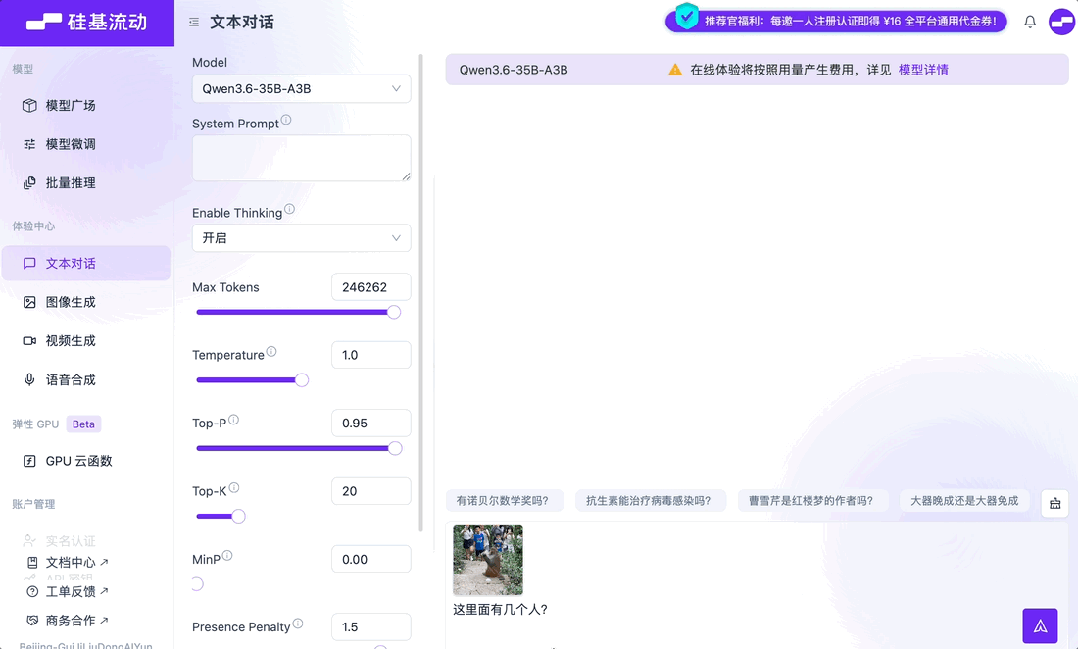Click the MinP slider handle

click(x=197, y=584)
